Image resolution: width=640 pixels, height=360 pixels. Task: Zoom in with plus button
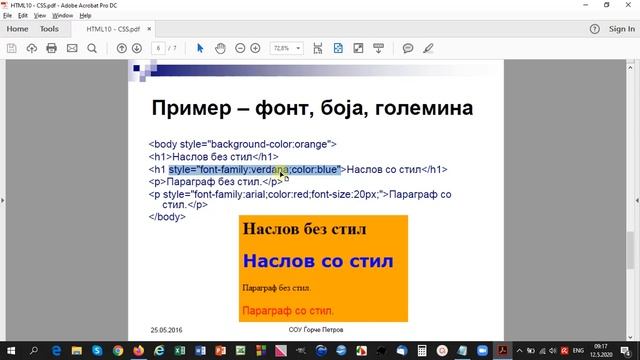255,48
